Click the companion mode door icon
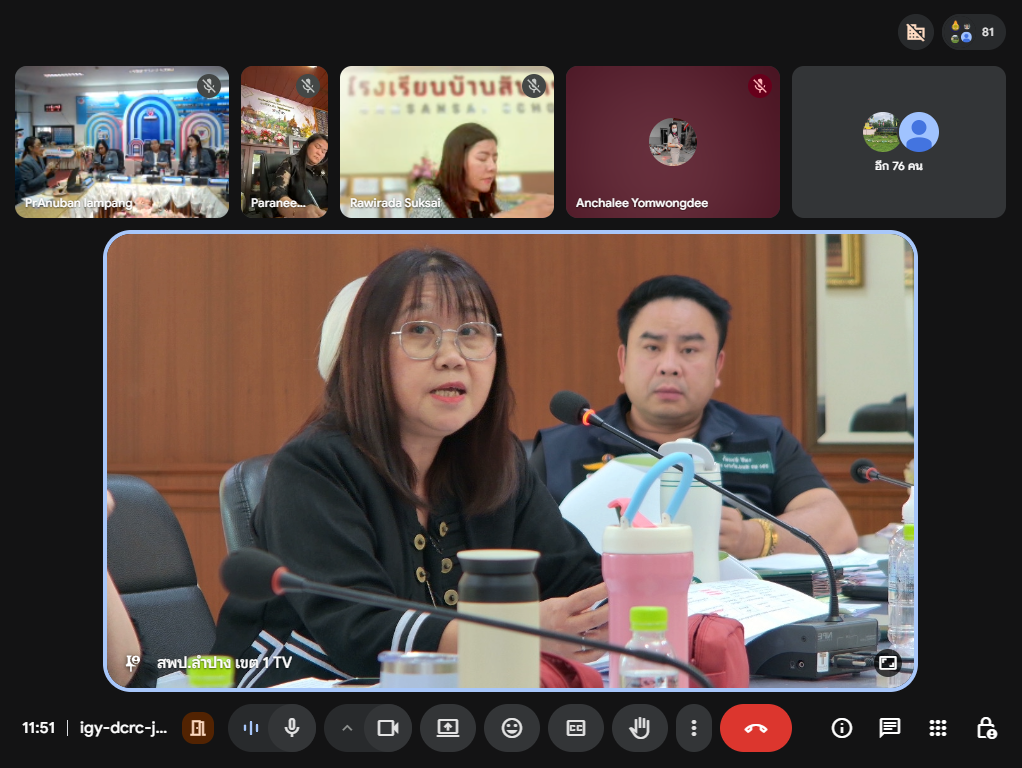The image size is (1022, 768). [198, 728]
